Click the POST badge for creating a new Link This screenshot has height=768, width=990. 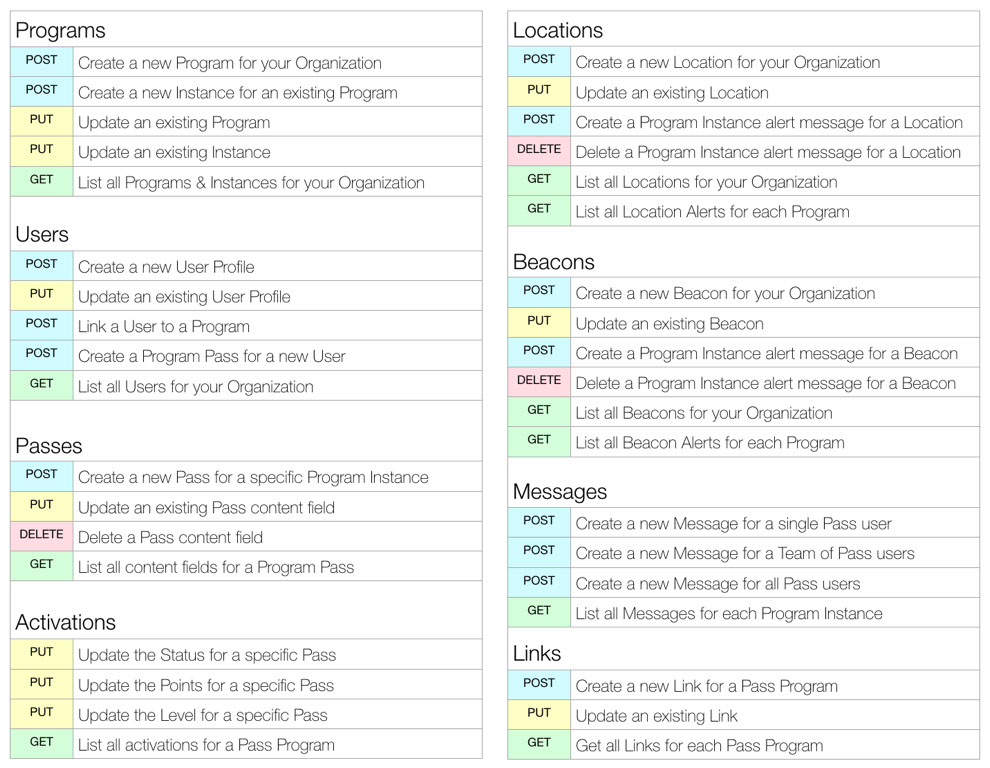pos(539,685)
